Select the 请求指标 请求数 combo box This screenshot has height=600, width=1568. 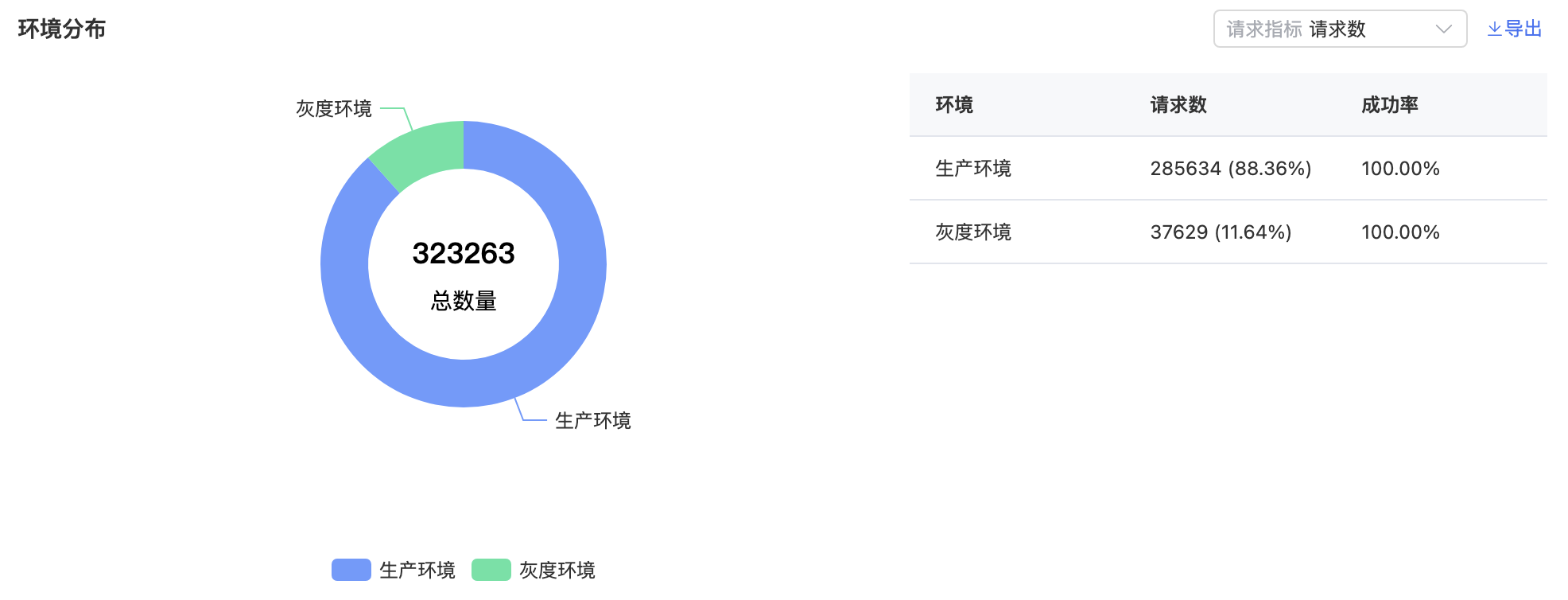1340,29
